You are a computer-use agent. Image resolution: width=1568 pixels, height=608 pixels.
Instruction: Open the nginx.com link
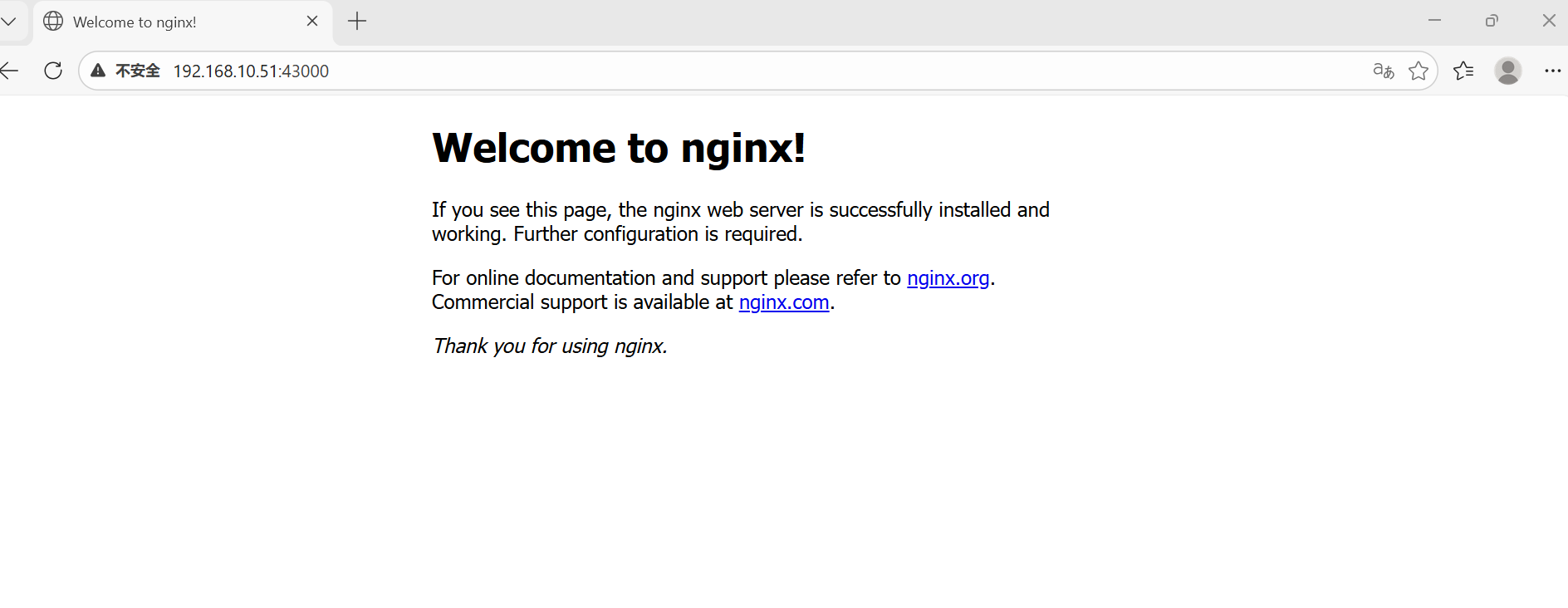click(x=784, y=302)
